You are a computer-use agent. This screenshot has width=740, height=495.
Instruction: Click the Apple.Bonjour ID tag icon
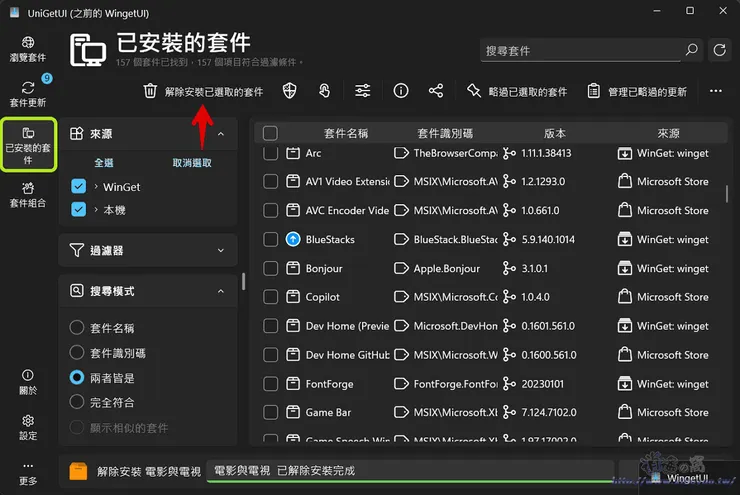[401, 268]
